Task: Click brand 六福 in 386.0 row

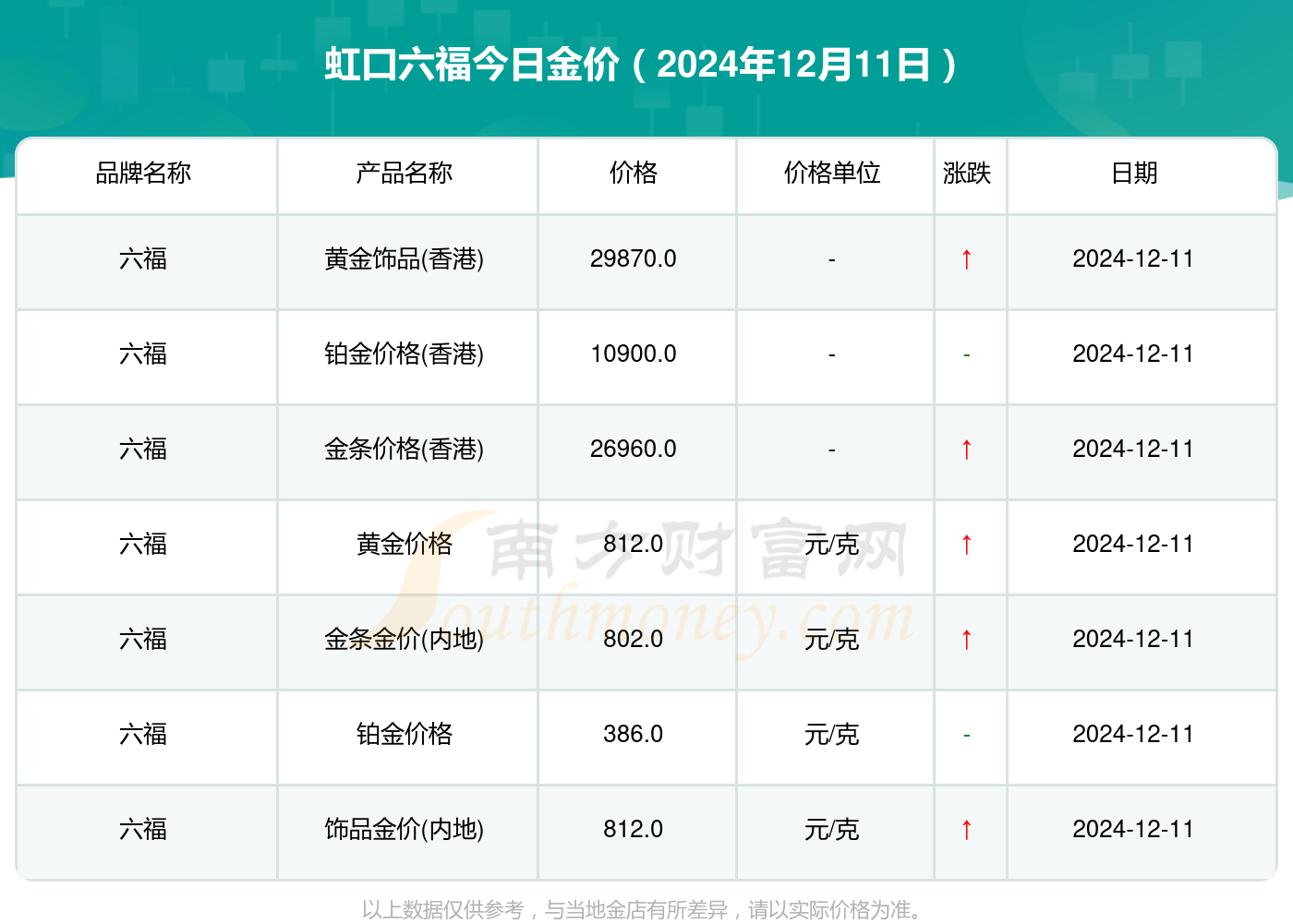Action: click(143, 734)
